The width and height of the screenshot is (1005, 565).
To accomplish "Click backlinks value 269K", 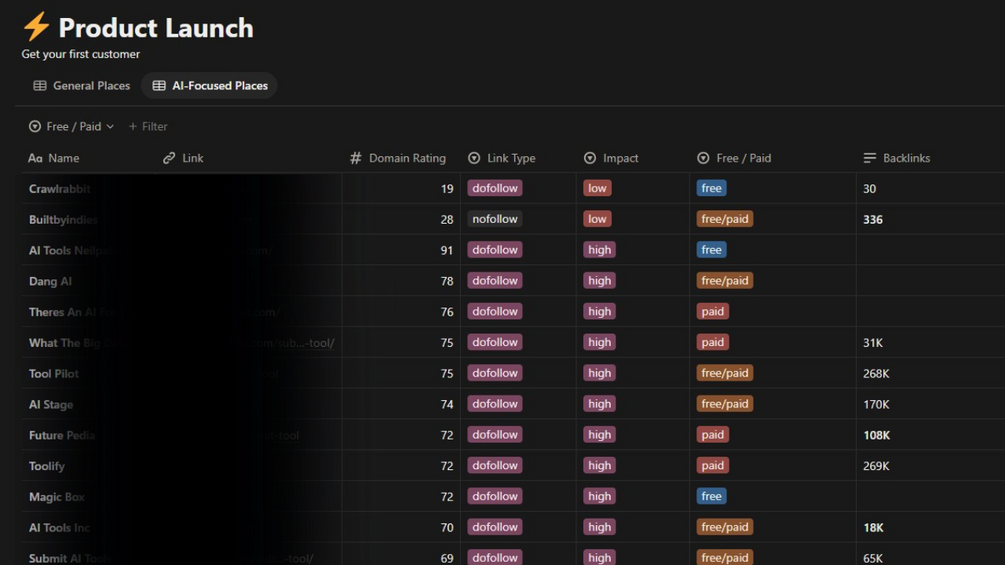I will coord(876,466).
